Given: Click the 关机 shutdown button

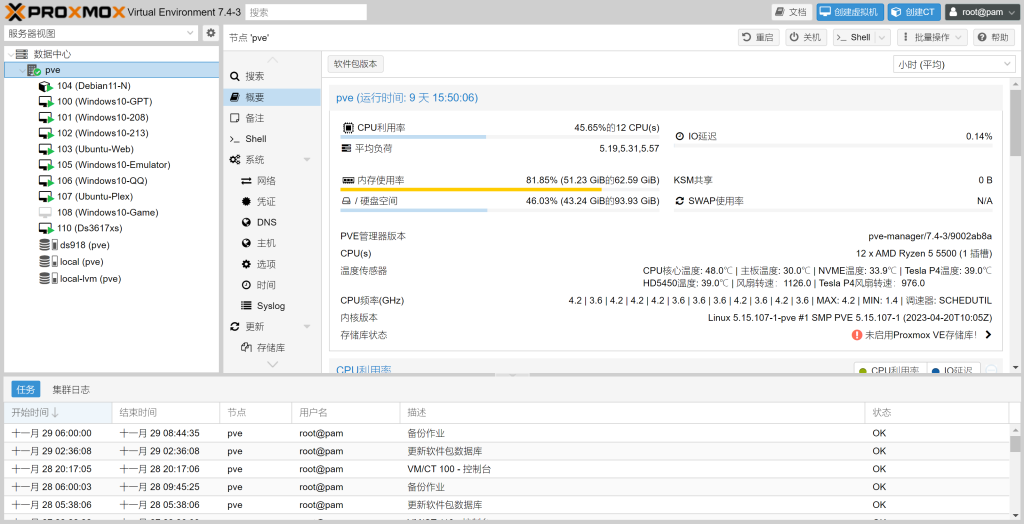Looking at the screenshot, I should pos(807,37).
